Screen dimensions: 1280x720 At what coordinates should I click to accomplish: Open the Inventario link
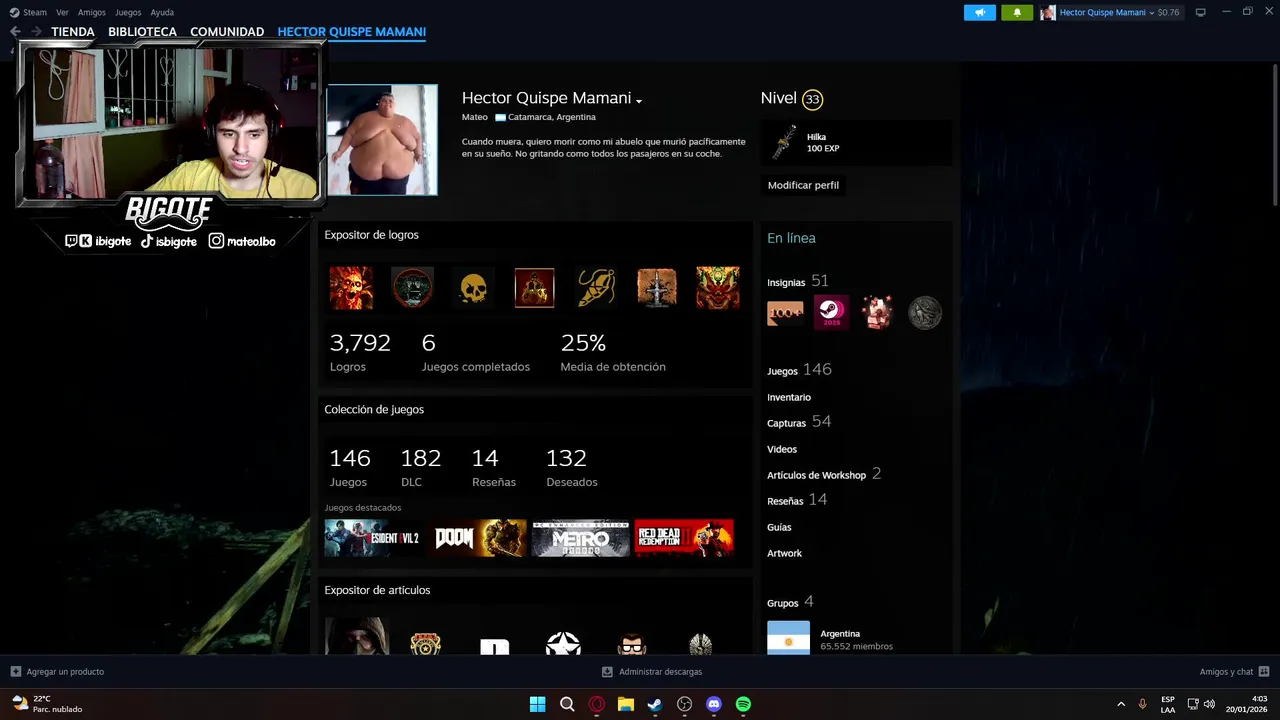point(789,397)
